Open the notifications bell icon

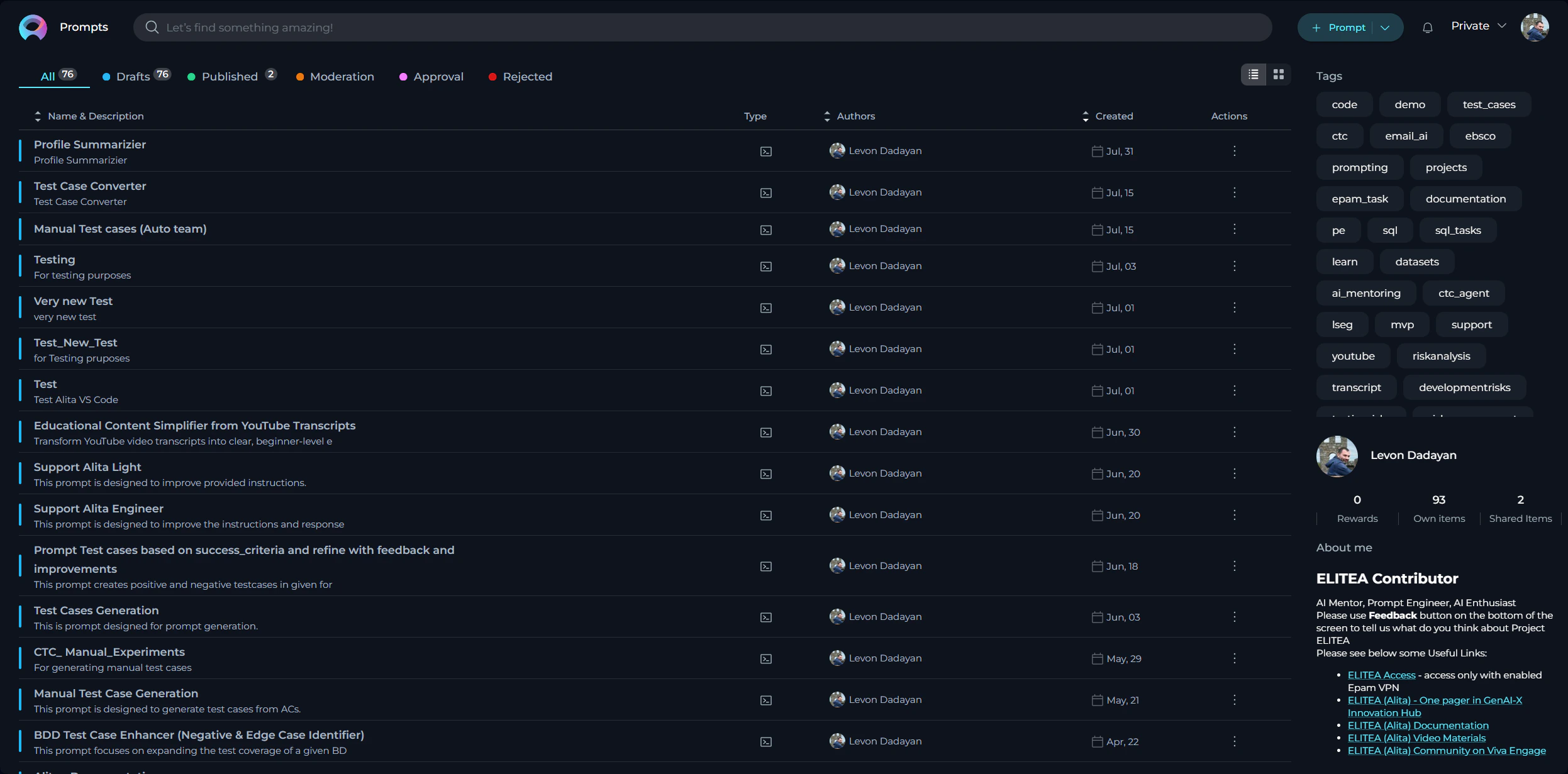point(1426,26)
